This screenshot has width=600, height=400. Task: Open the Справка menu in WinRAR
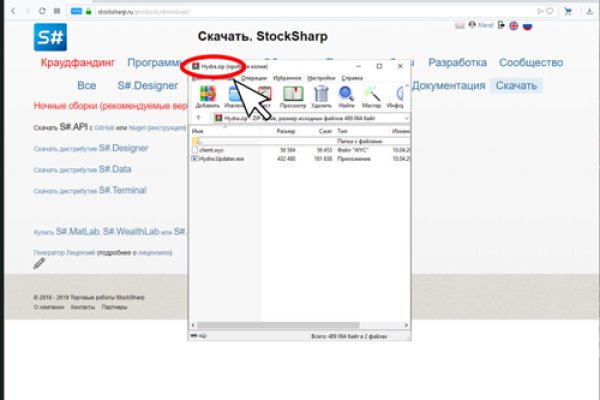coord(352,77)
